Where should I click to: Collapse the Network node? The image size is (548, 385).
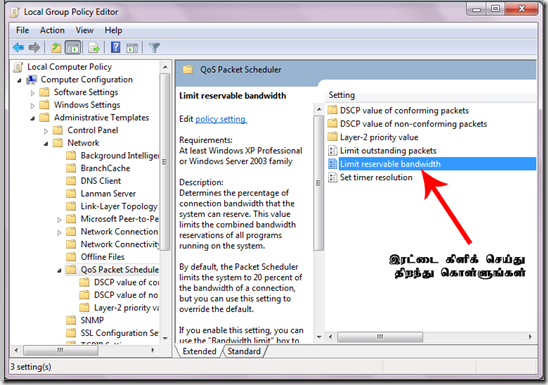pyautogui.click(x=46, y=144)
